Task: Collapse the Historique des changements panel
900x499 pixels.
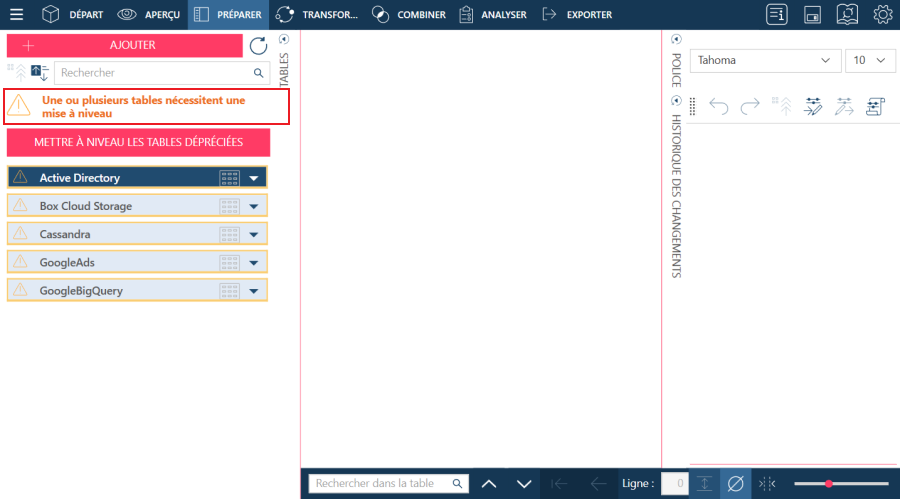Action: click(676, 100)
